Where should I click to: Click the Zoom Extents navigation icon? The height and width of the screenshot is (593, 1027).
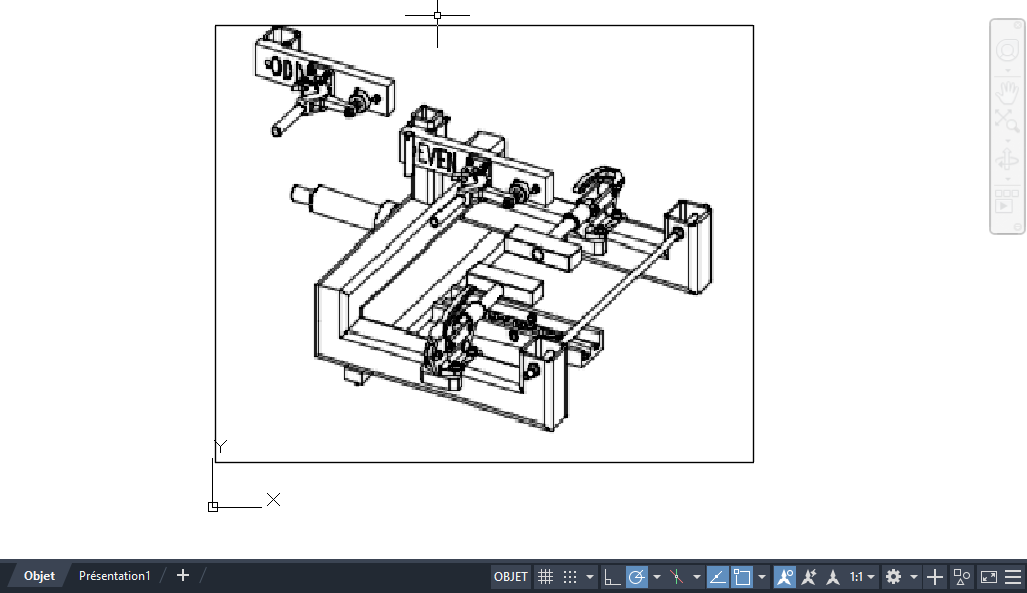coord(1007,121)
